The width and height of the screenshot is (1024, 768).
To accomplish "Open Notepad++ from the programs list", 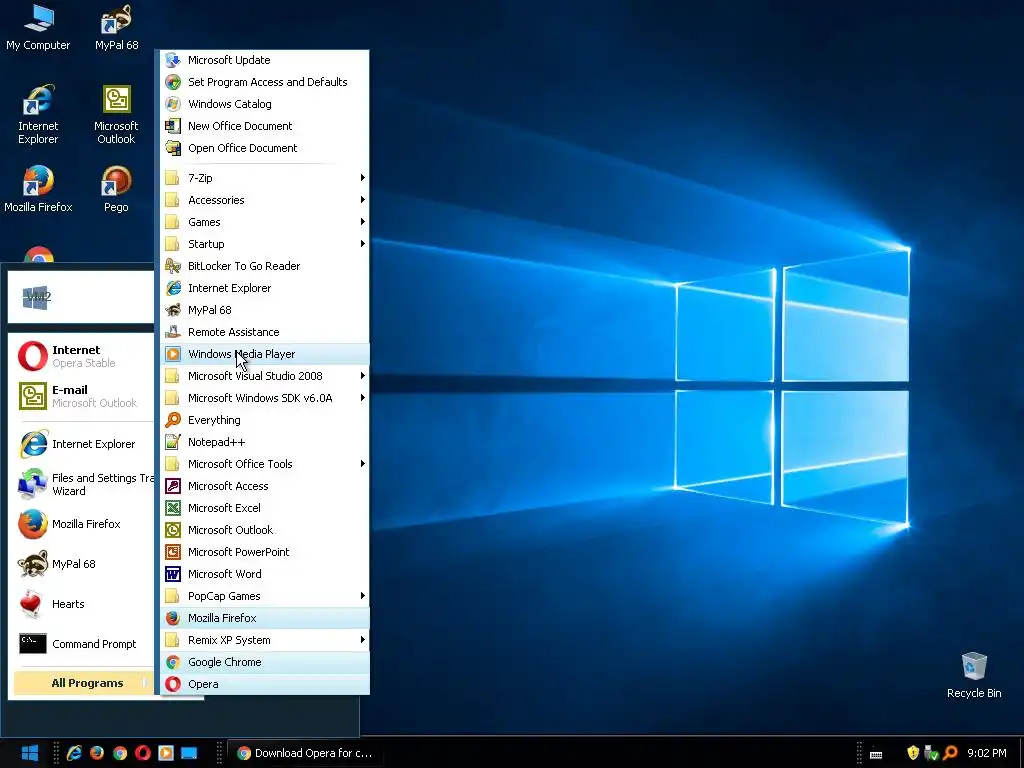I will pos(265,442).
